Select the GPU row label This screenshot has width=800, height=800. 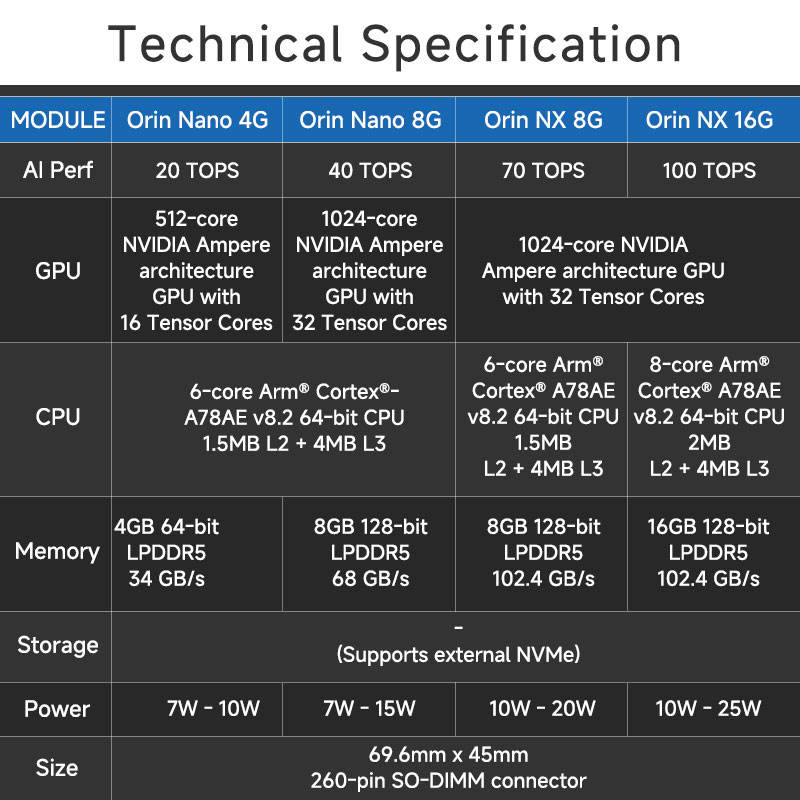click(x=57, y=270)
